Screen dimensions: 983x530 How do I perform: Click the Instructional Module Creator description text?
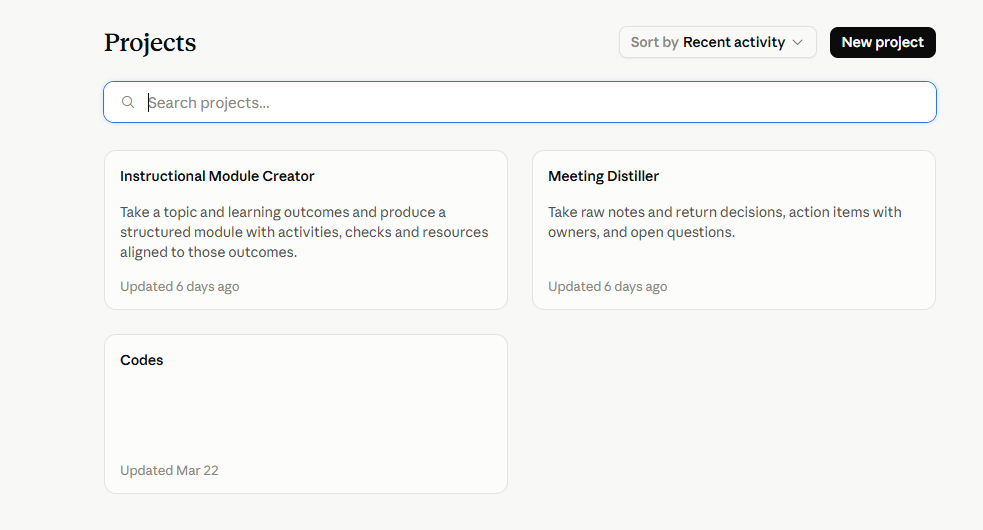tap(304, 232)
